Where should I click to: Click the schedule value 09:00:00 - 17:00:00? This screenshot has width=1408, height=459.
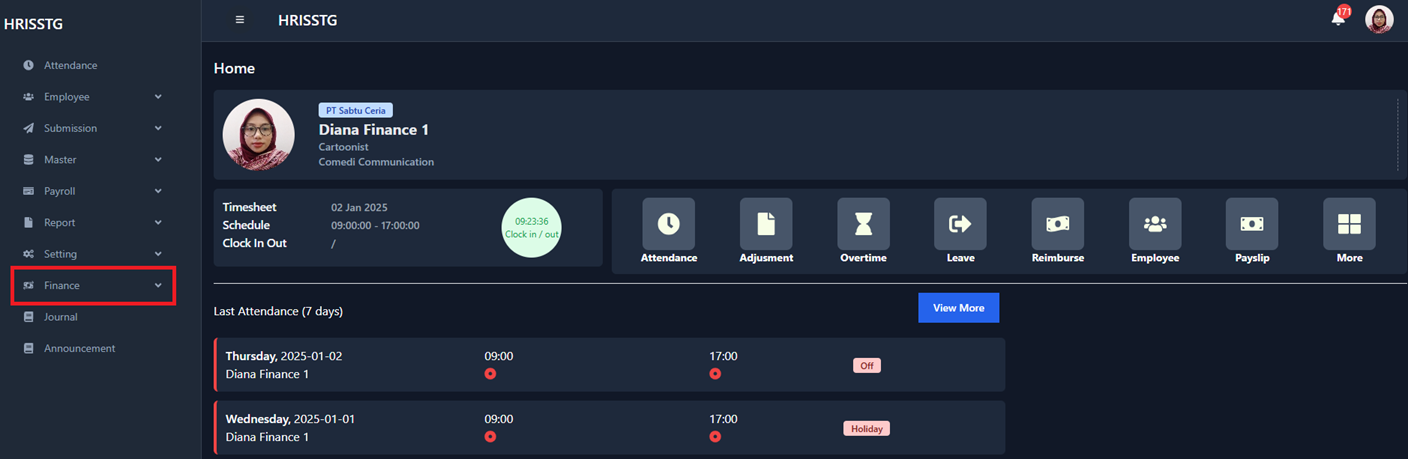click(375, 226)
